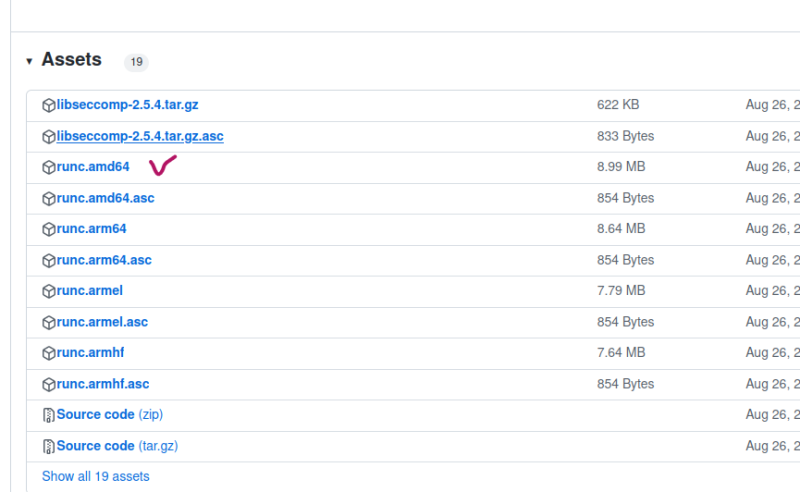
Task: Click zip file icon beside Source code (zip)
Action: (x=48, y=415)
